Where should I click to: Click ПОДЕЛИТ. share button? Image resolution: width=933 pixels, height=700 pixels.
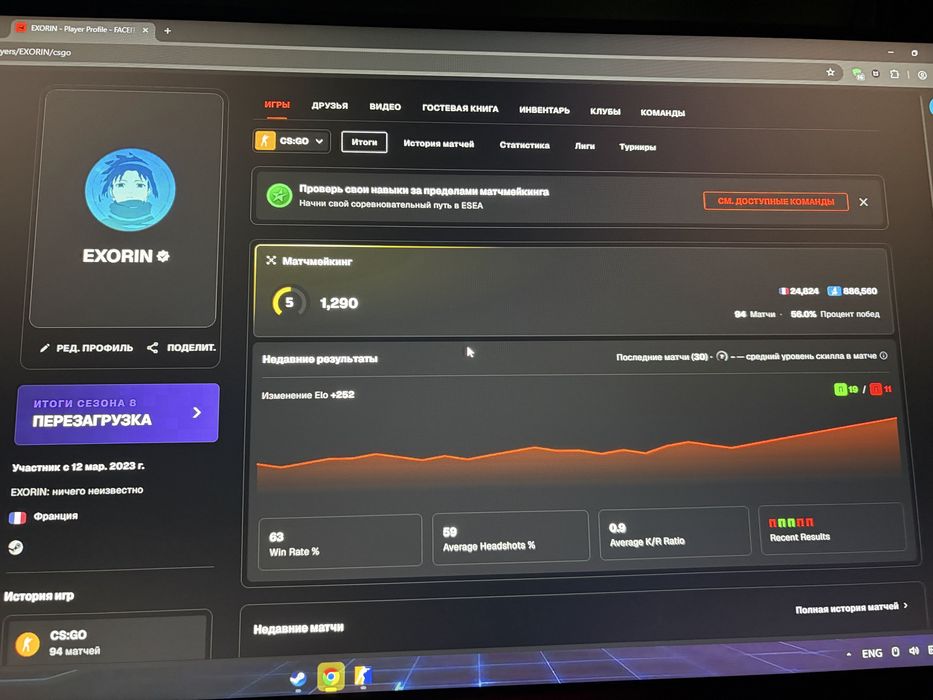pos(181,348)
